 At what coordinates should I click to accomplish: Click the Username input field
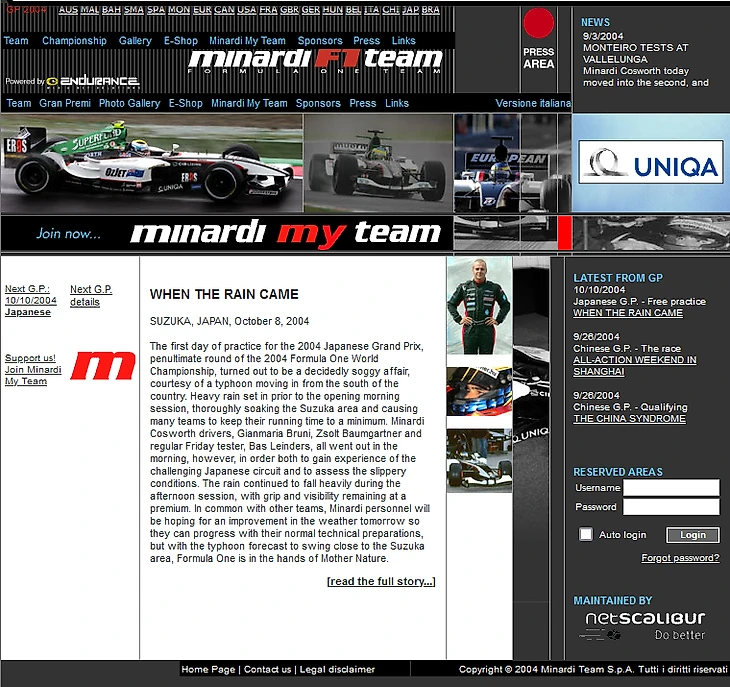pos(671,488)
